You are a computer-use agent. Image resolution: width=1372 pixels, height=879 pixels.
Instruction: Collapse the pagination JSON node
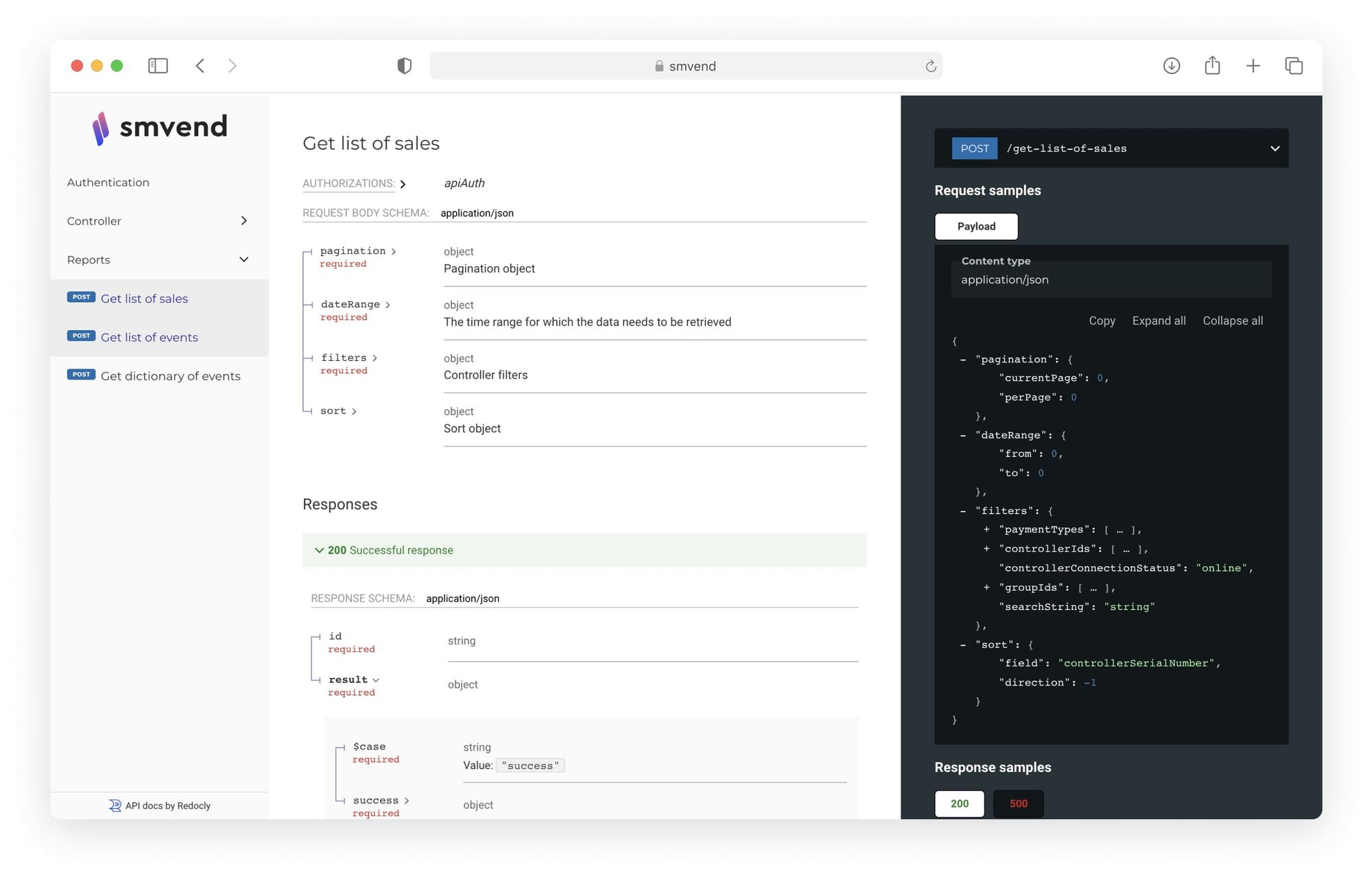pyautogui.click(x=963, y=360)
